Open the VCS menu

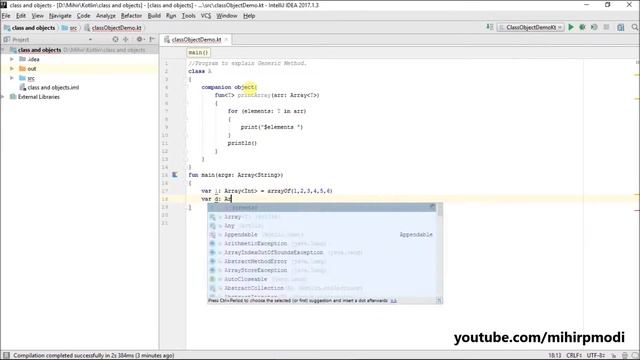206,16
